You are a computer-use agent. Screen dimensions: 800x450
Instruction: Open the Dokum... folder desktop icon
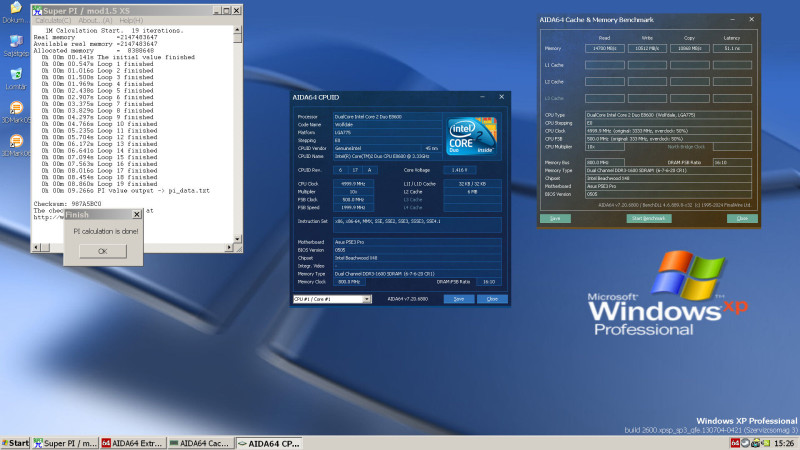pyautogui.click(x=15, y=12)
